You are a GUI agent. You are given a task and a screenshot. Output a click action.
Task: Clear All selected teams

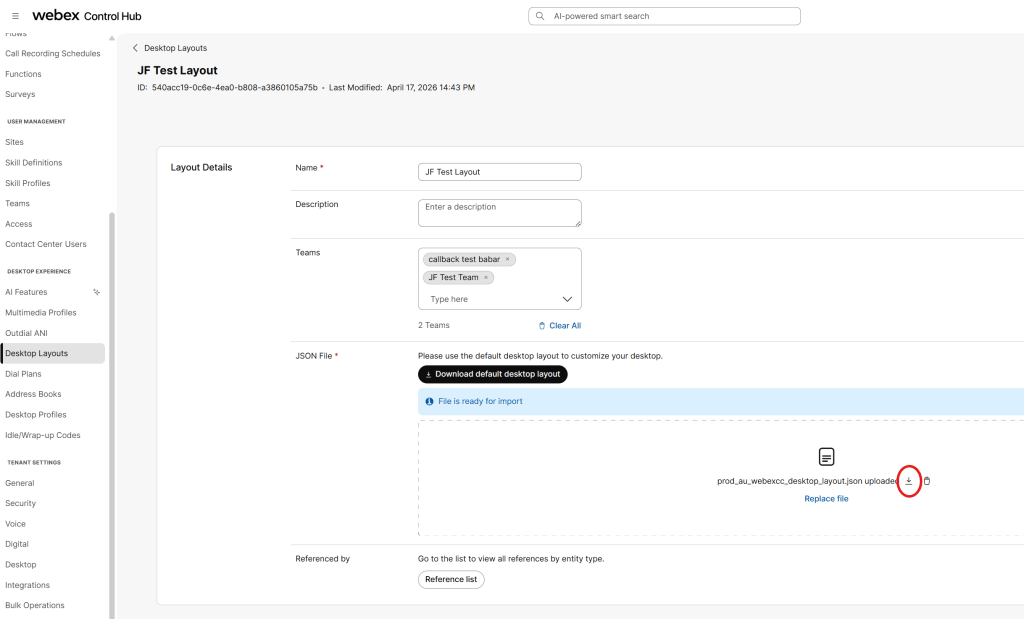(559, 325)
